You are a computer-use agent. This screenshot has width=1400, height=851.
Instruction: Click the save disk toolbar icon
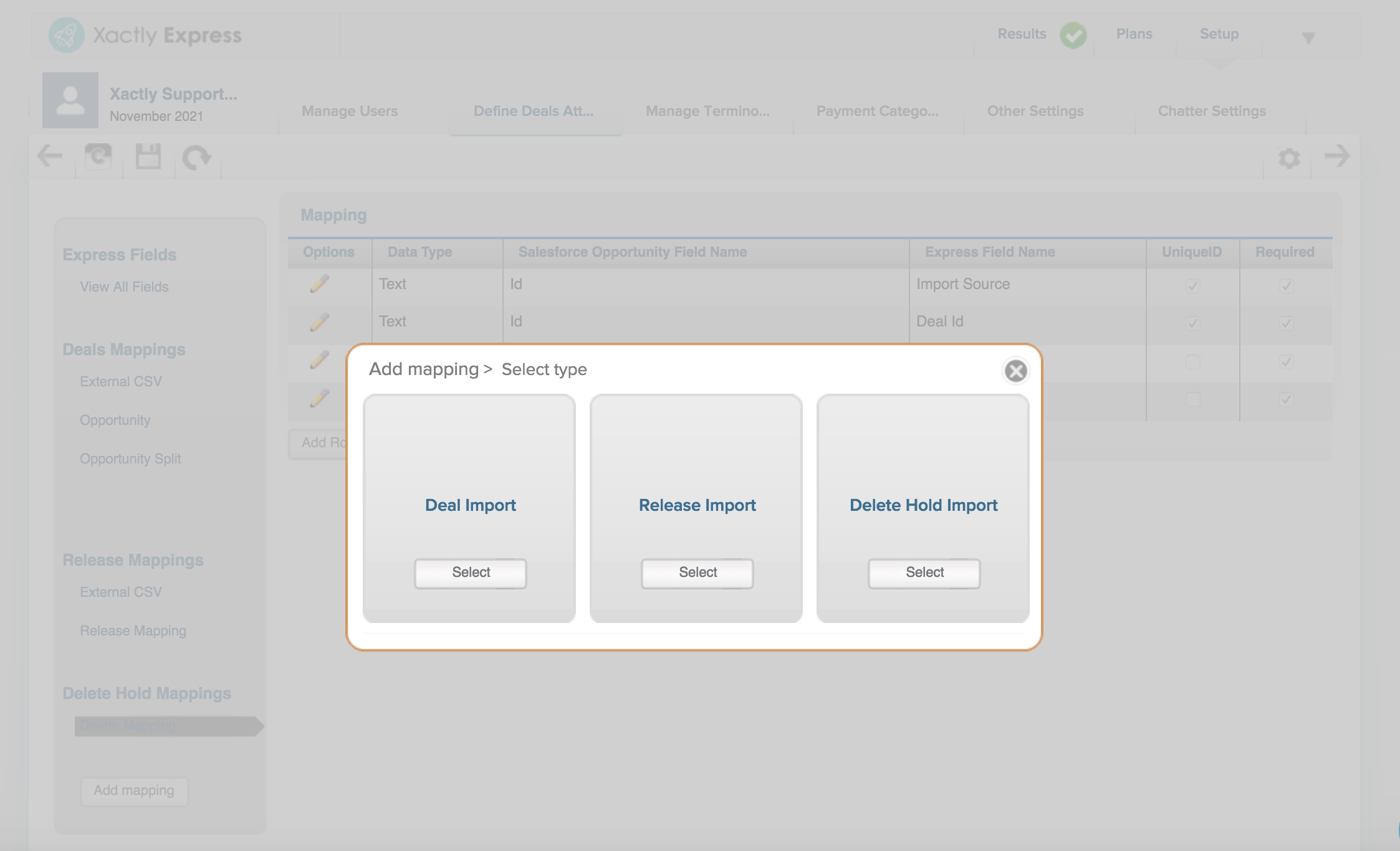pyautogui.click(x=148, y=156)
